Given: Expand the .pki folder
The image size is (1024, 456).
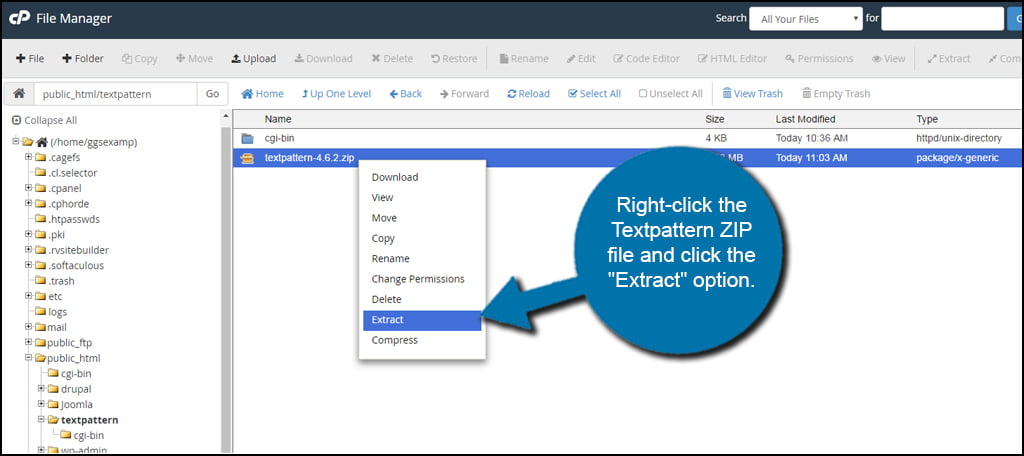Looking at the screenshot, I should pyautogui.click(x=28, y=235).
